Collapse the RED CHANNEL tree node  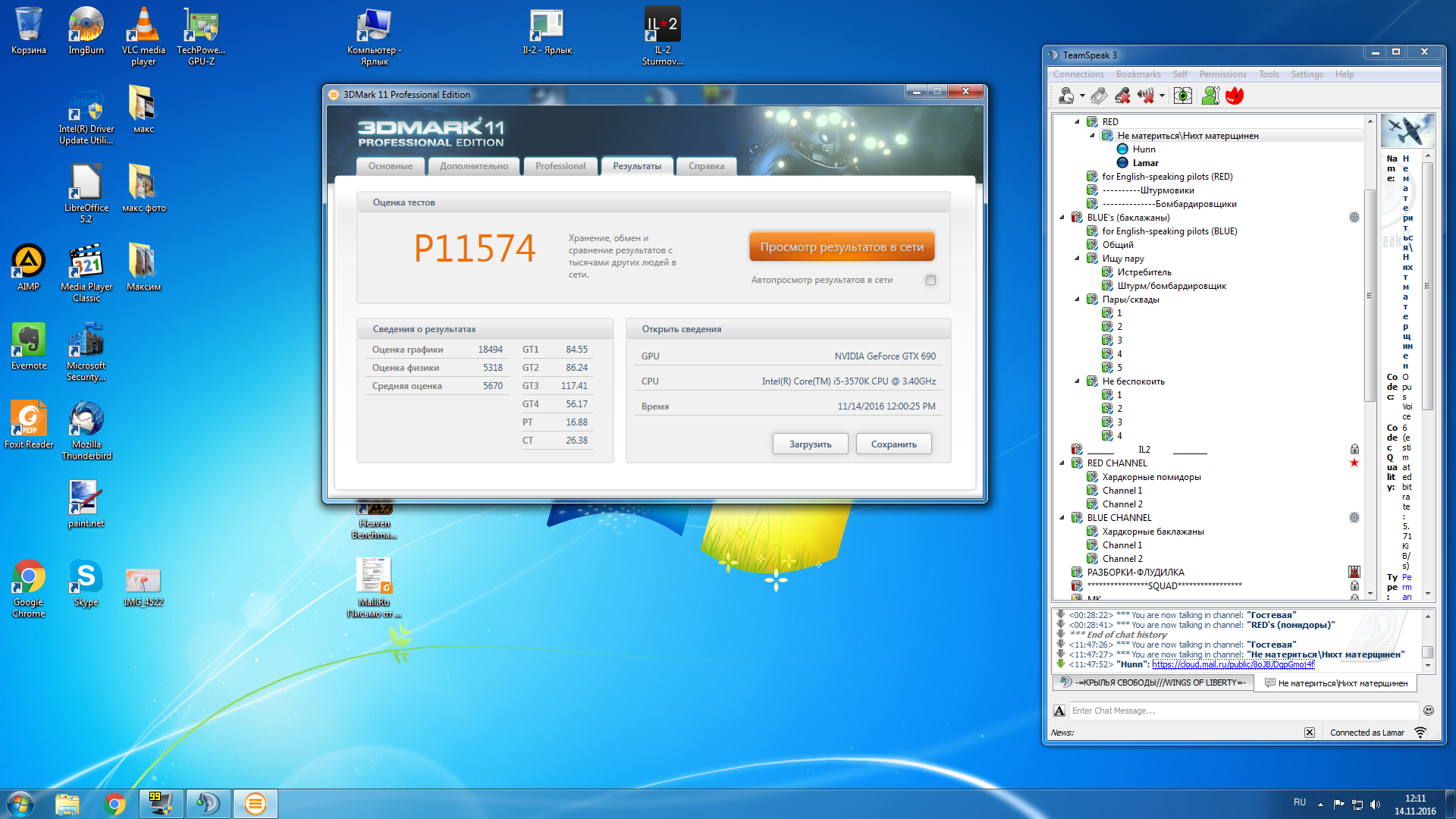(1062, 463)
